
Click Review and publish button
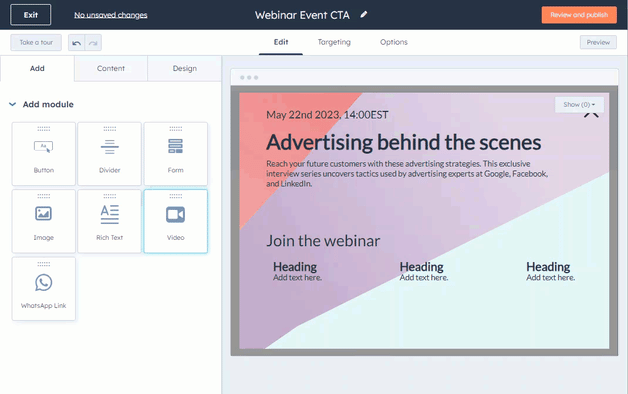(x=579, y=15)
